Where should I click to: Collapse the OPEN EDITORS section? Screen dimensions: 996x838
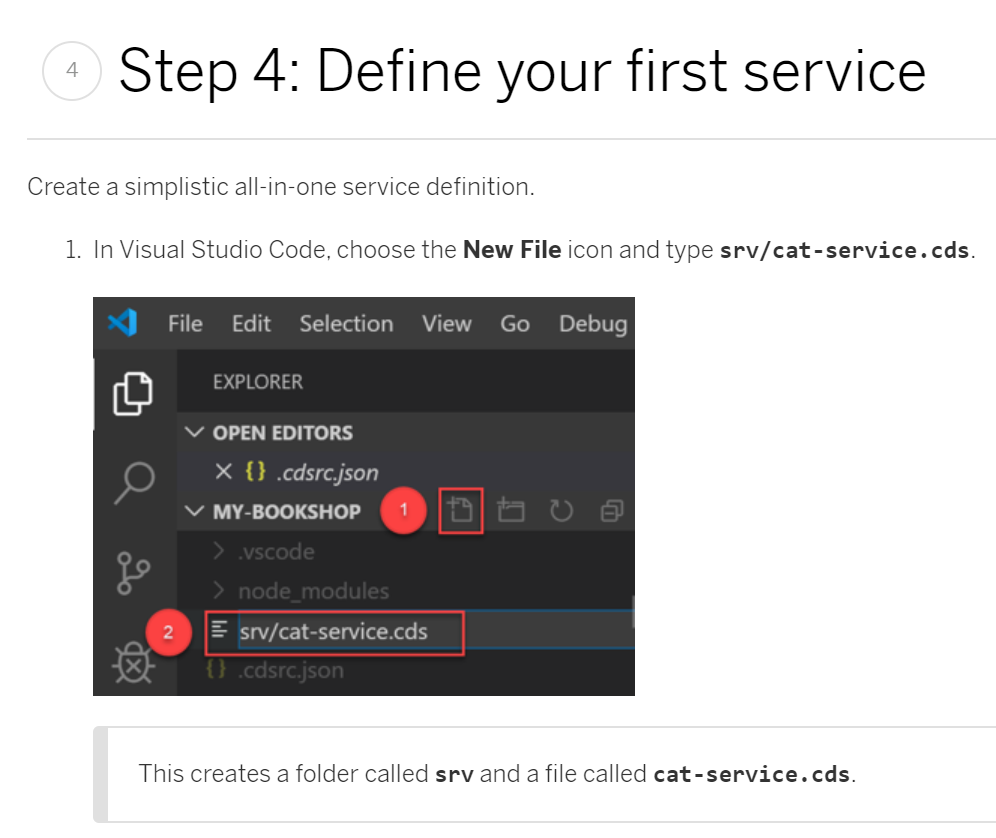pos(196,432)
